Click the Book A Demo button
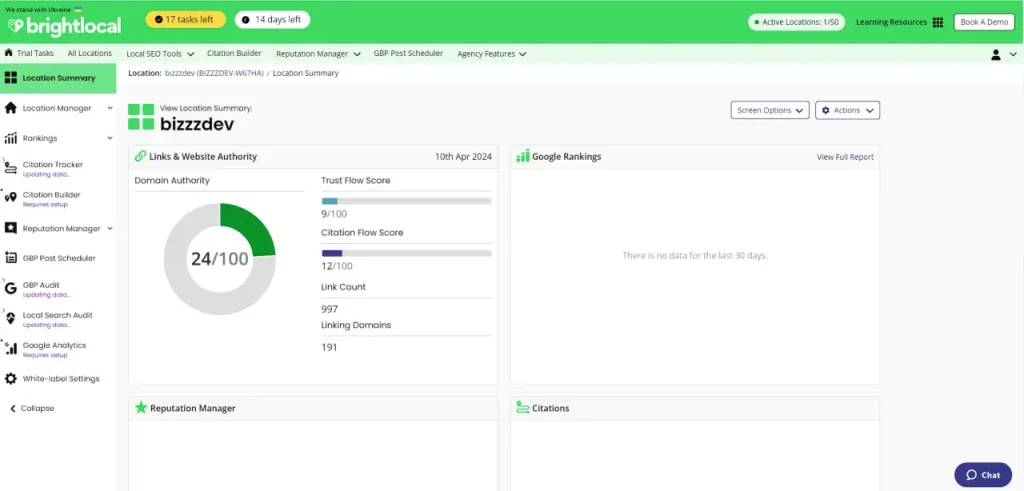The width and height of the screenshot is (1024, 491). click(x=984, y=22)
